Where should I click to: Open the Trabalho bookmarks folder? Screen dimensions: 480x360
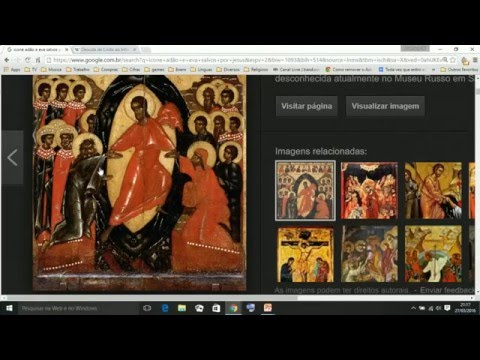tap(78, 69)
